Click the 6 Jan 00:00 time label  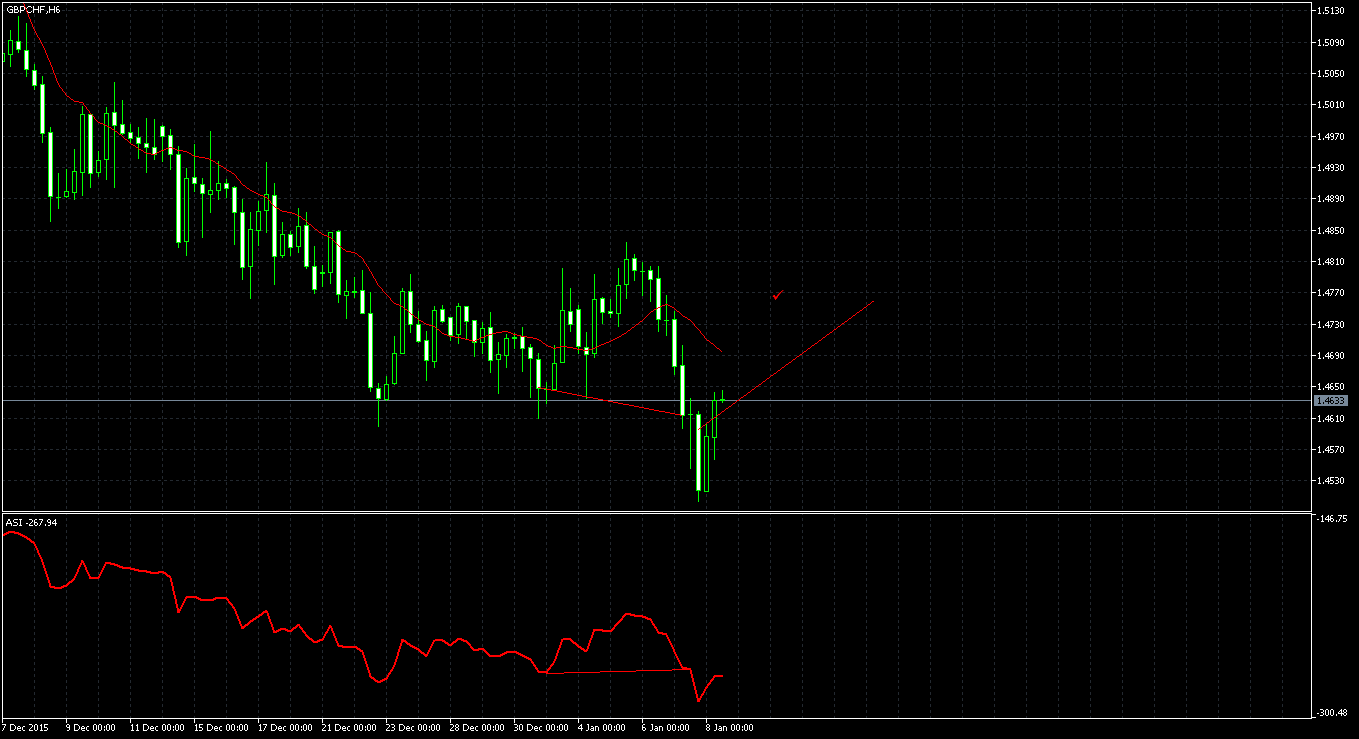coord(666,727)
